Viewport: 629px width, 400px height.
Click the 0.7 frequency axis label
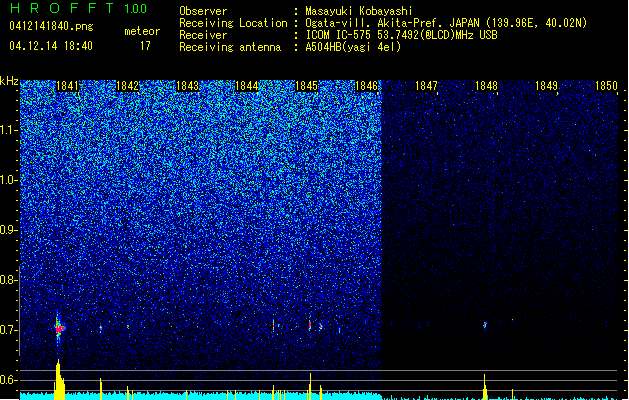click(x=9, y=330)
